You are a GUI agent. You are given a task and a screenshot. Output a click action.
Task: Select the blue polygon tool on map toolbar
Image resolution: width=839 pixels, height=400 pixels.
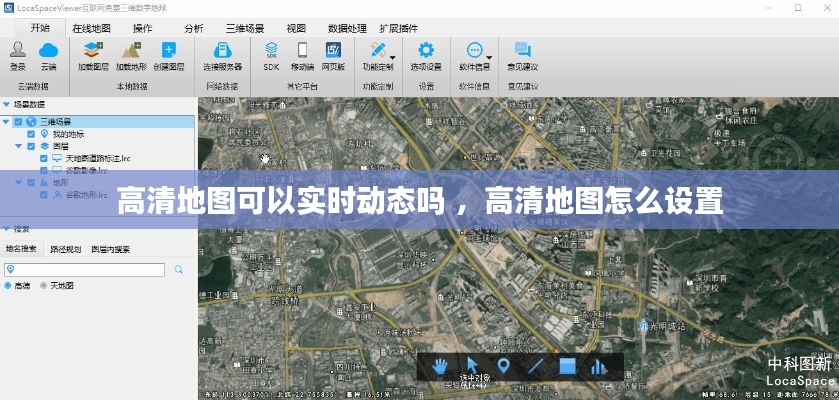568,366
